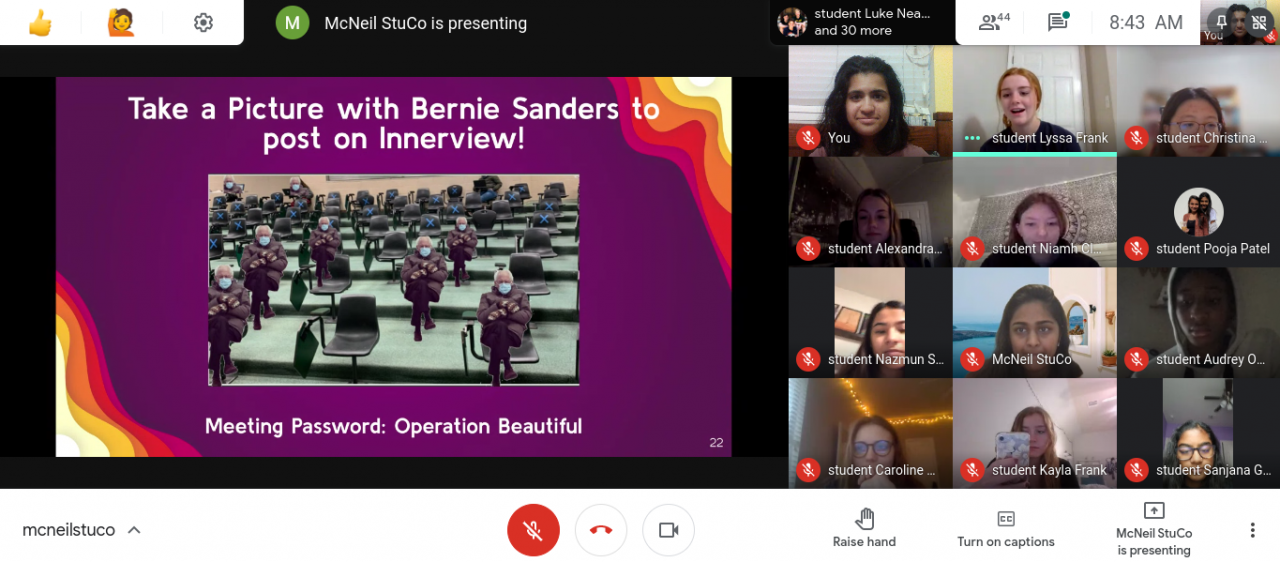Screen dimensions: 1280x562
Task: Select student Caroline's video tile
Action: click(870, 433)
